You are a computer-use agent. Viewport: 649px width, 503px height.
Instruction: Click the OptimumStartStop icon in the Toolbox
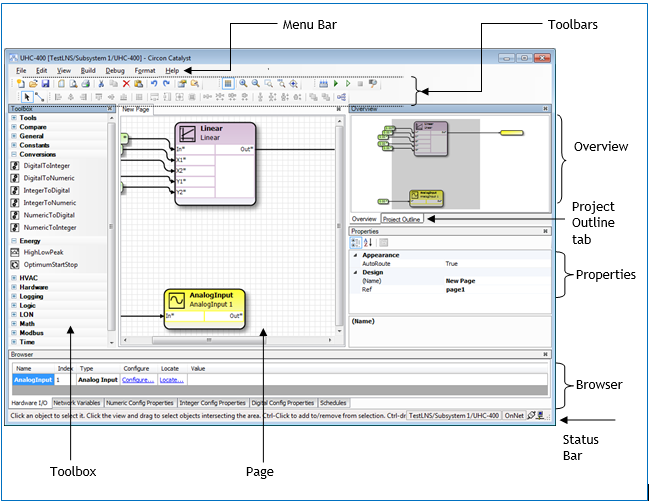(15, 265)
